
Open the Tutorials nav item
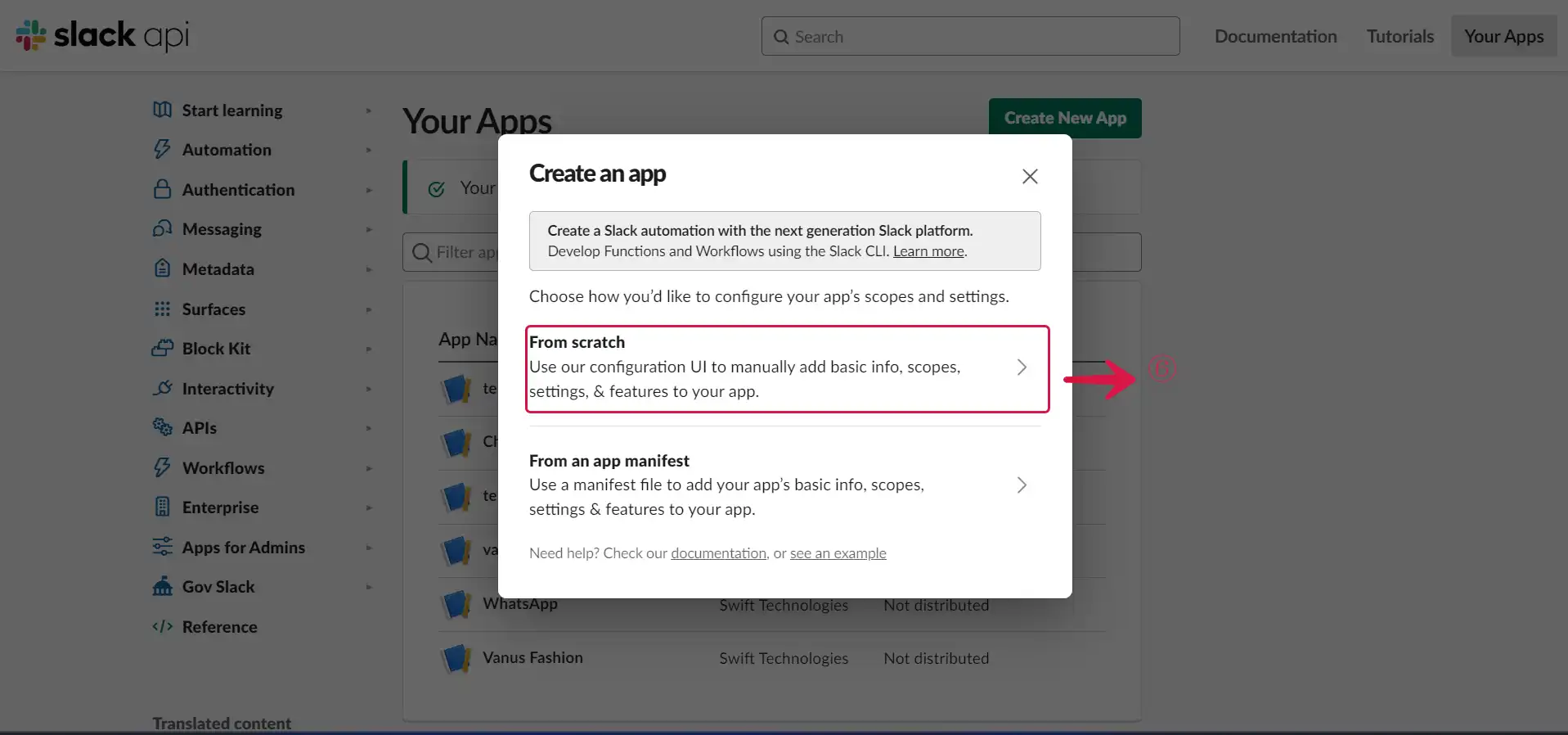(x=1400, y=36)
